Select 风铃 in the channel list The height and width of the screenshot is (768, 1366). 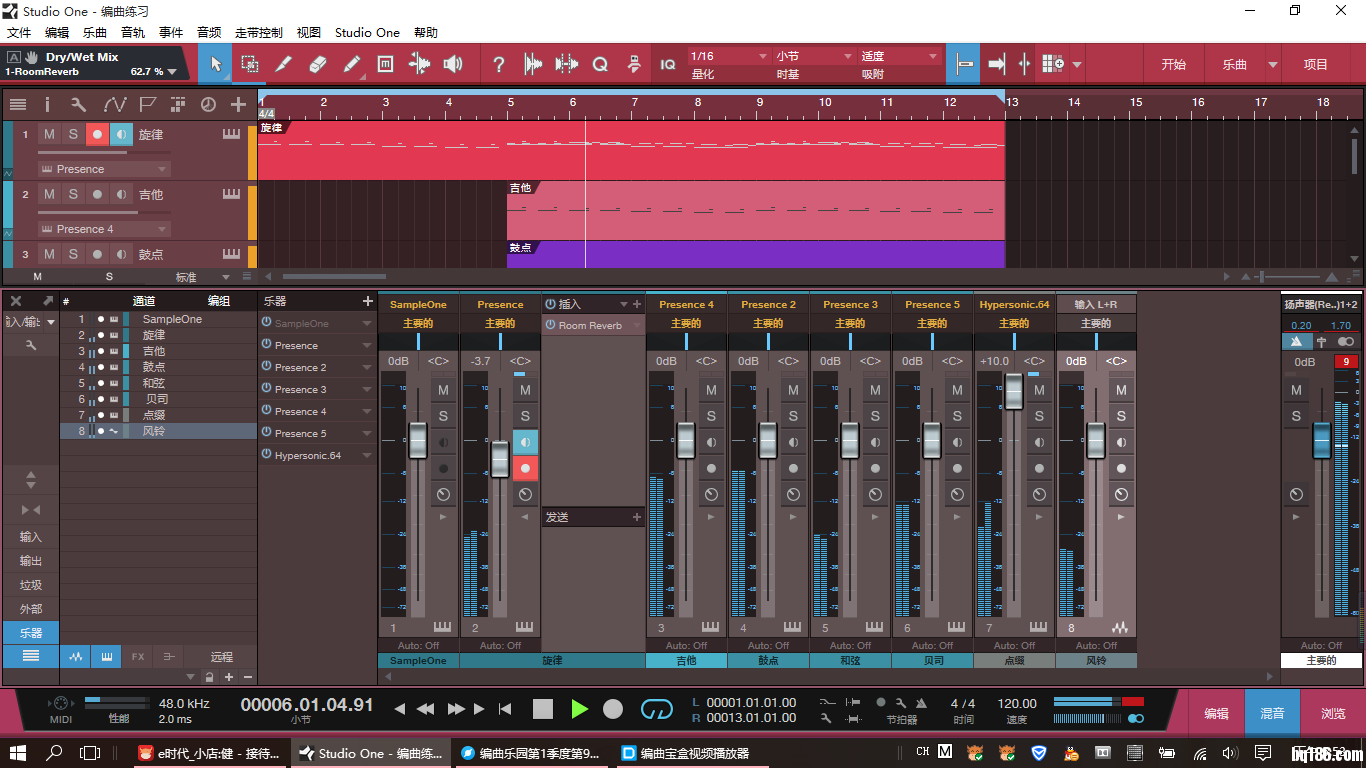pyautogui.click(x=158, y=431)
